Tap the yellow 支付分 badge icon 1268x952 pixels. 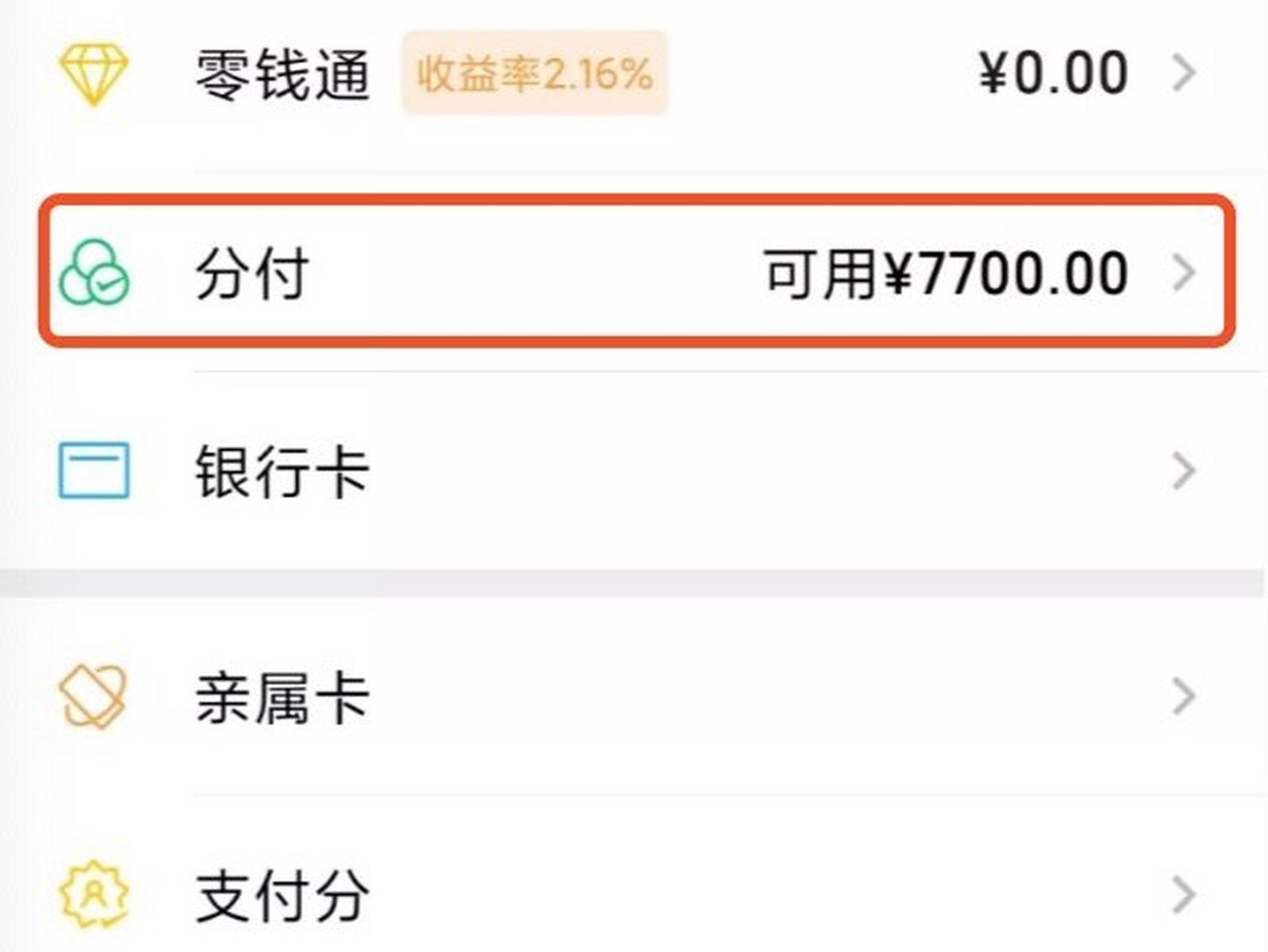click(x=94, y=895)
